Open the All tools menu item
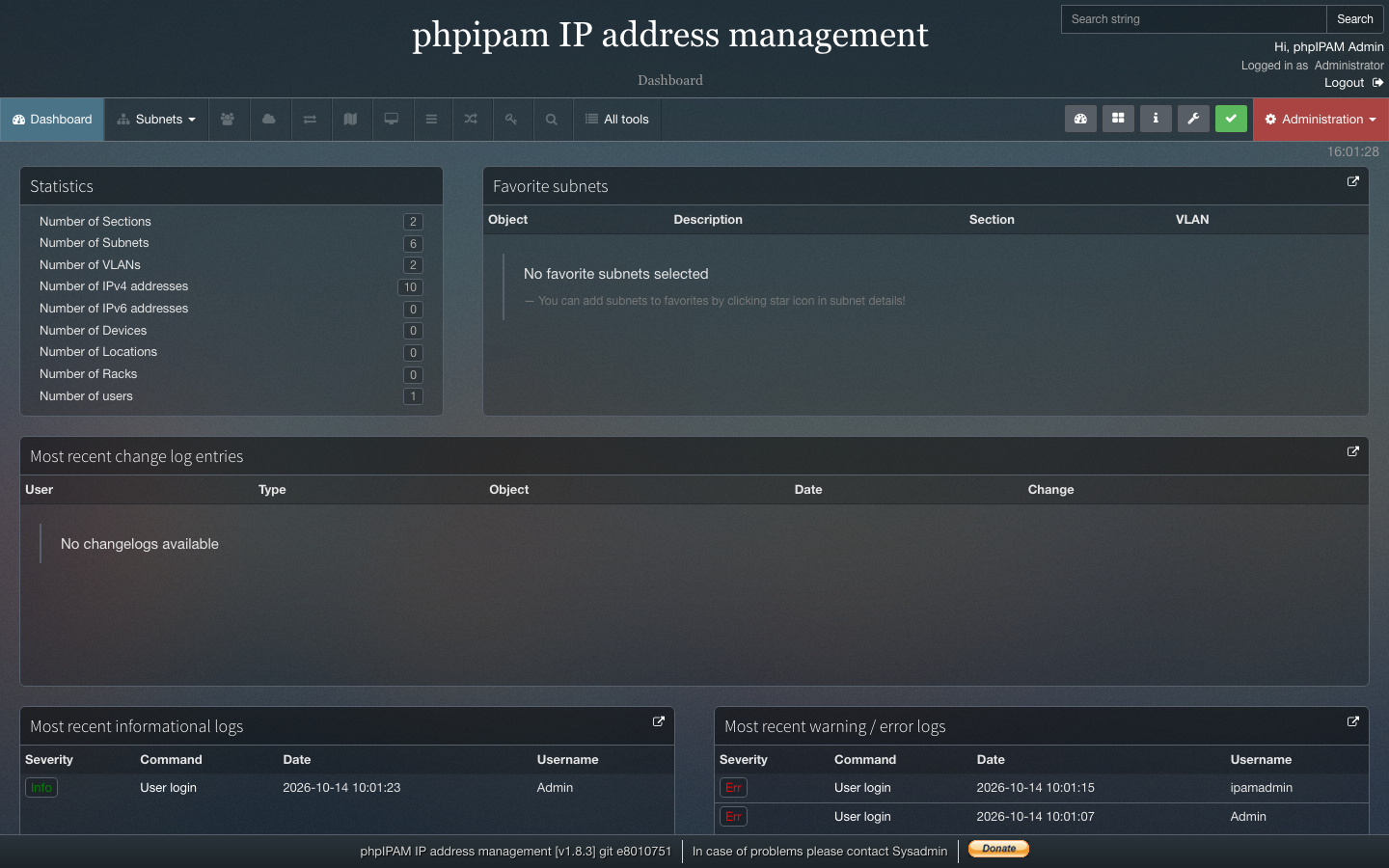 [617, 120]
